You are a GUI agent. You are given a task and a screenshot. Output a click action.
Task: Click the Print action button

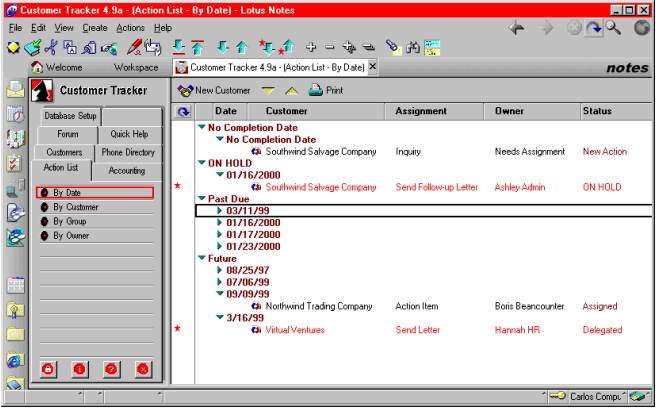click(x=326, y=90)
